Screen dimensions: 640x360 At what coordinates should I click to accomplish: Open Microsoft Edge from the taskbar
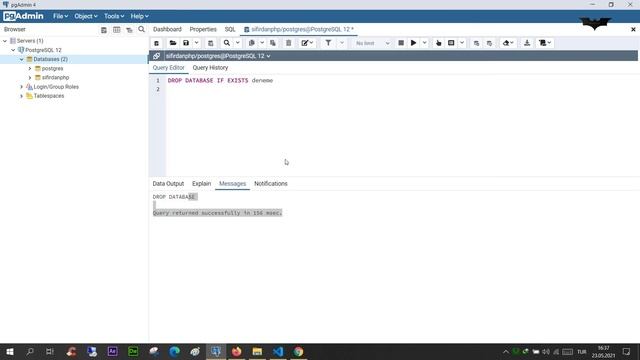pos(174,351)
